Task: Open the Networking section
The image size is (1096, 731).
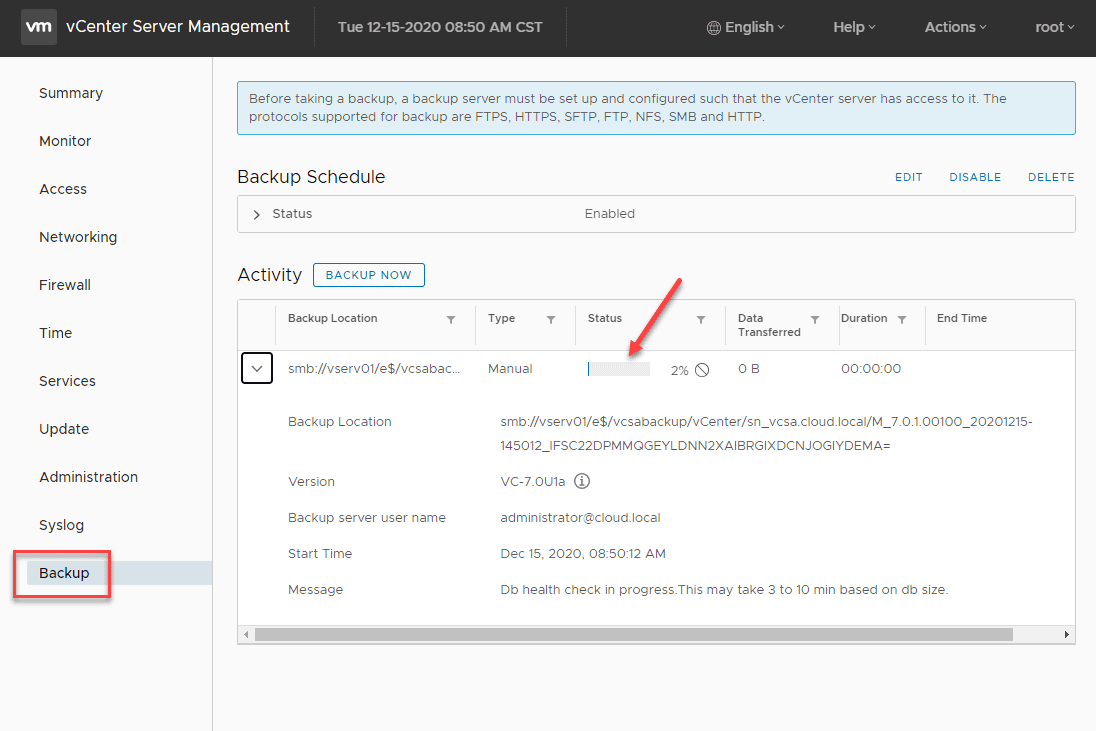Action: pos(78,237)
